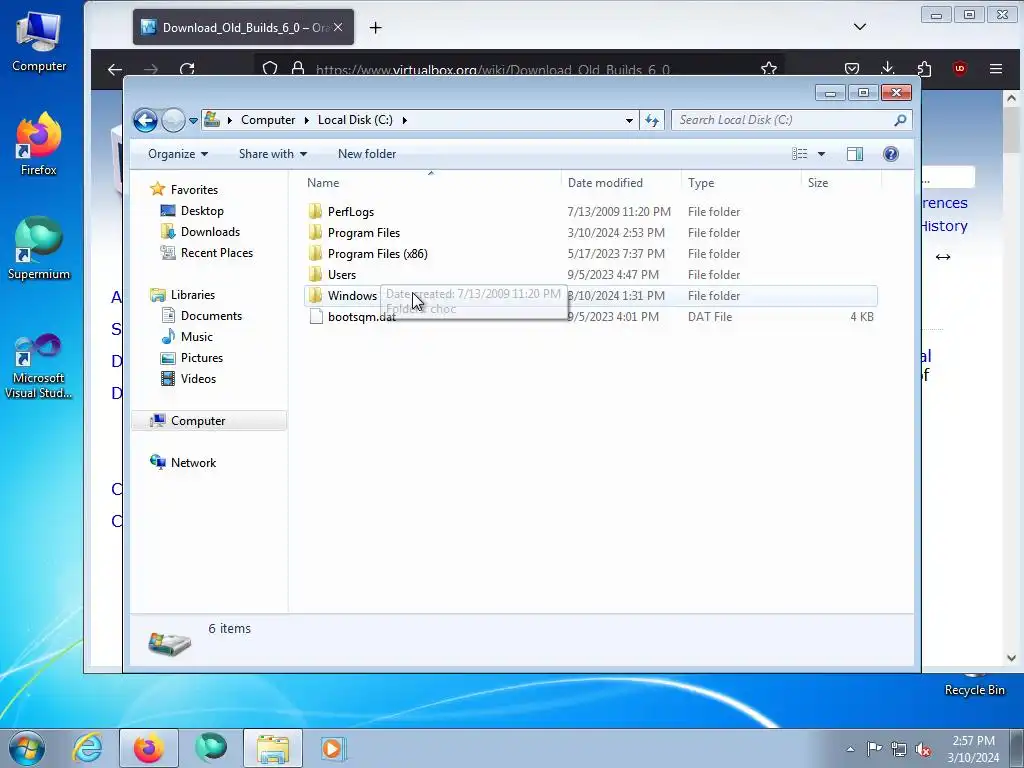Image resolution: width=1024 pixels, height=768 pixels.
Task: Open Pictures library
Action: click(x=201, y=358)
